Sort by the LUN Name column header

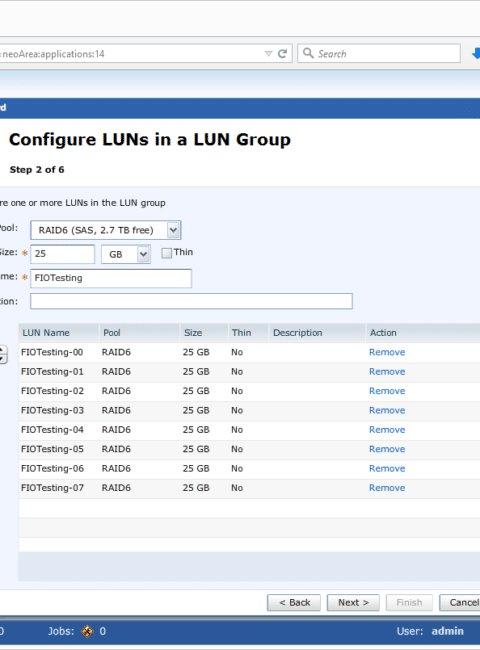pyautogui.click(x=46, y=333)
